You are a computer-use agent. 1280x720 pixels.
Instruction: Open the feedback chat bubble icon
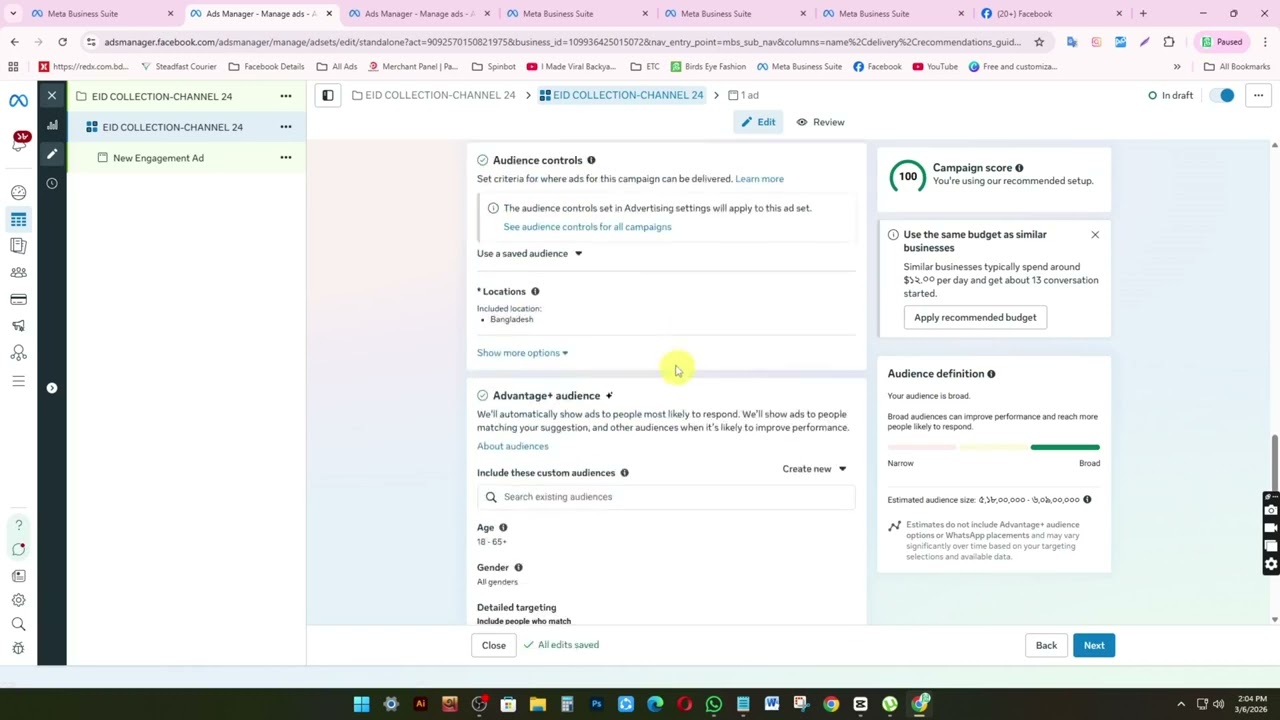click(x=18, y=549)
